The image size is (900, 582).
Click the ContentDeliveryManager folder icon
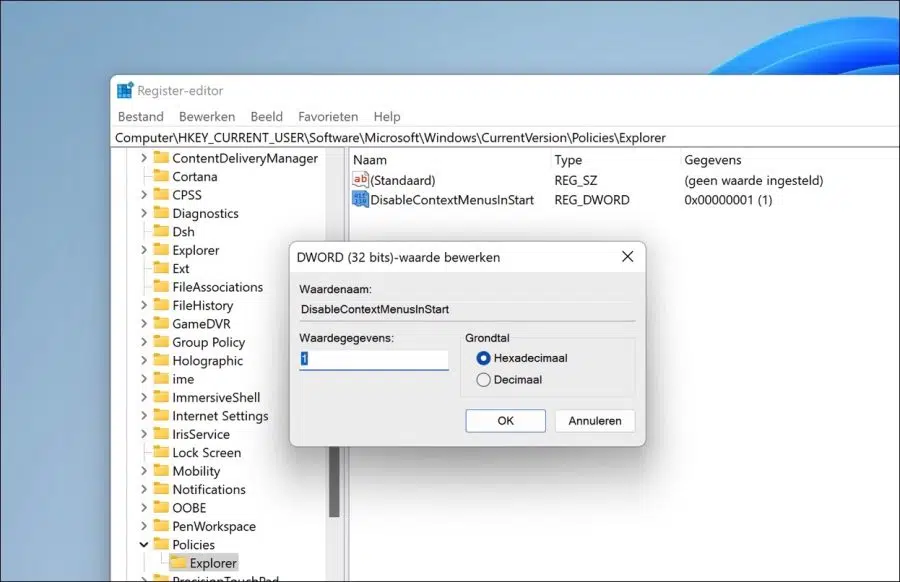tap(161, 158)
